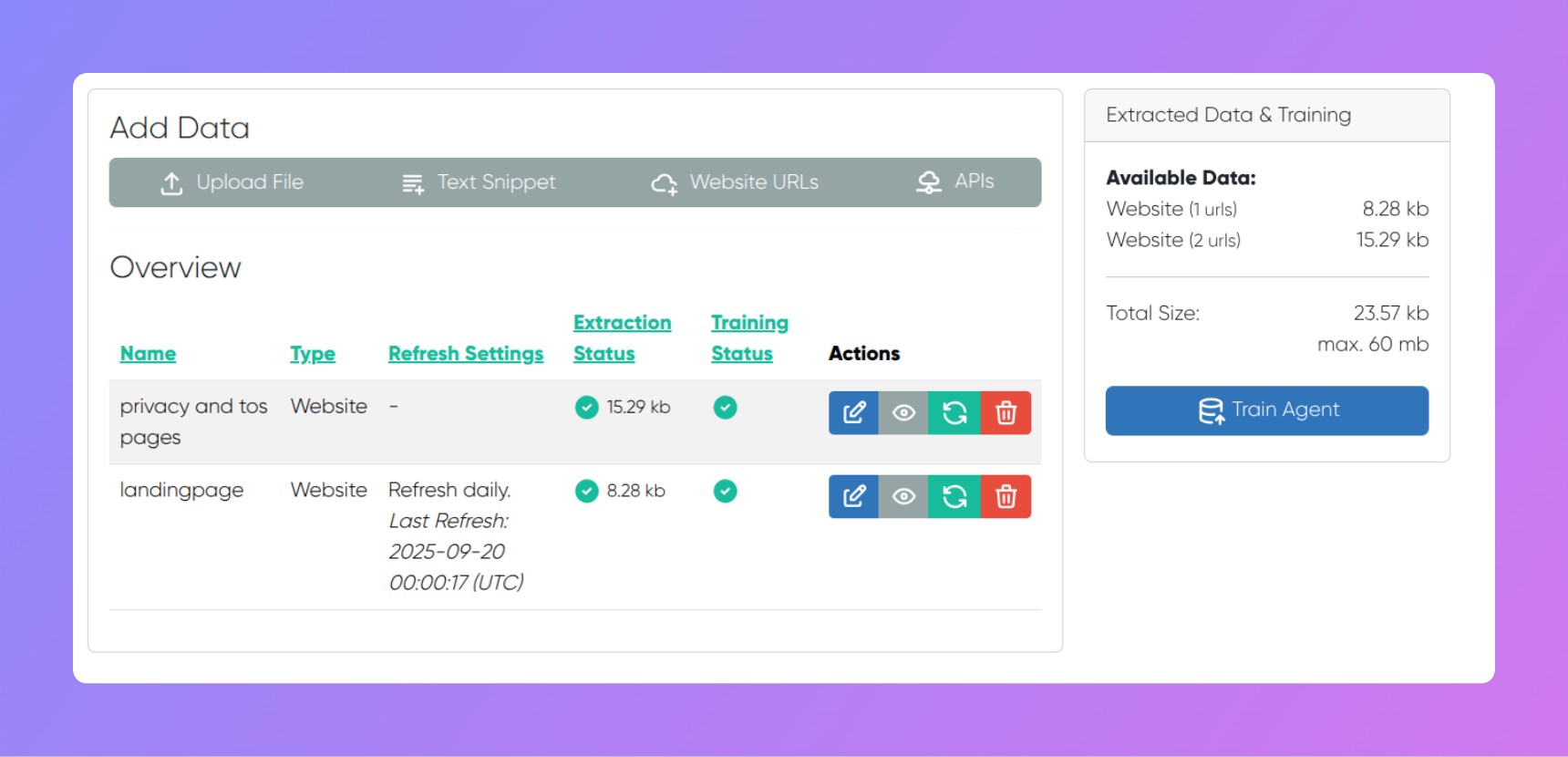Screen dimensions: 1568x757
Task: Click the 'Add Data' heading
Action: [180, 128]
